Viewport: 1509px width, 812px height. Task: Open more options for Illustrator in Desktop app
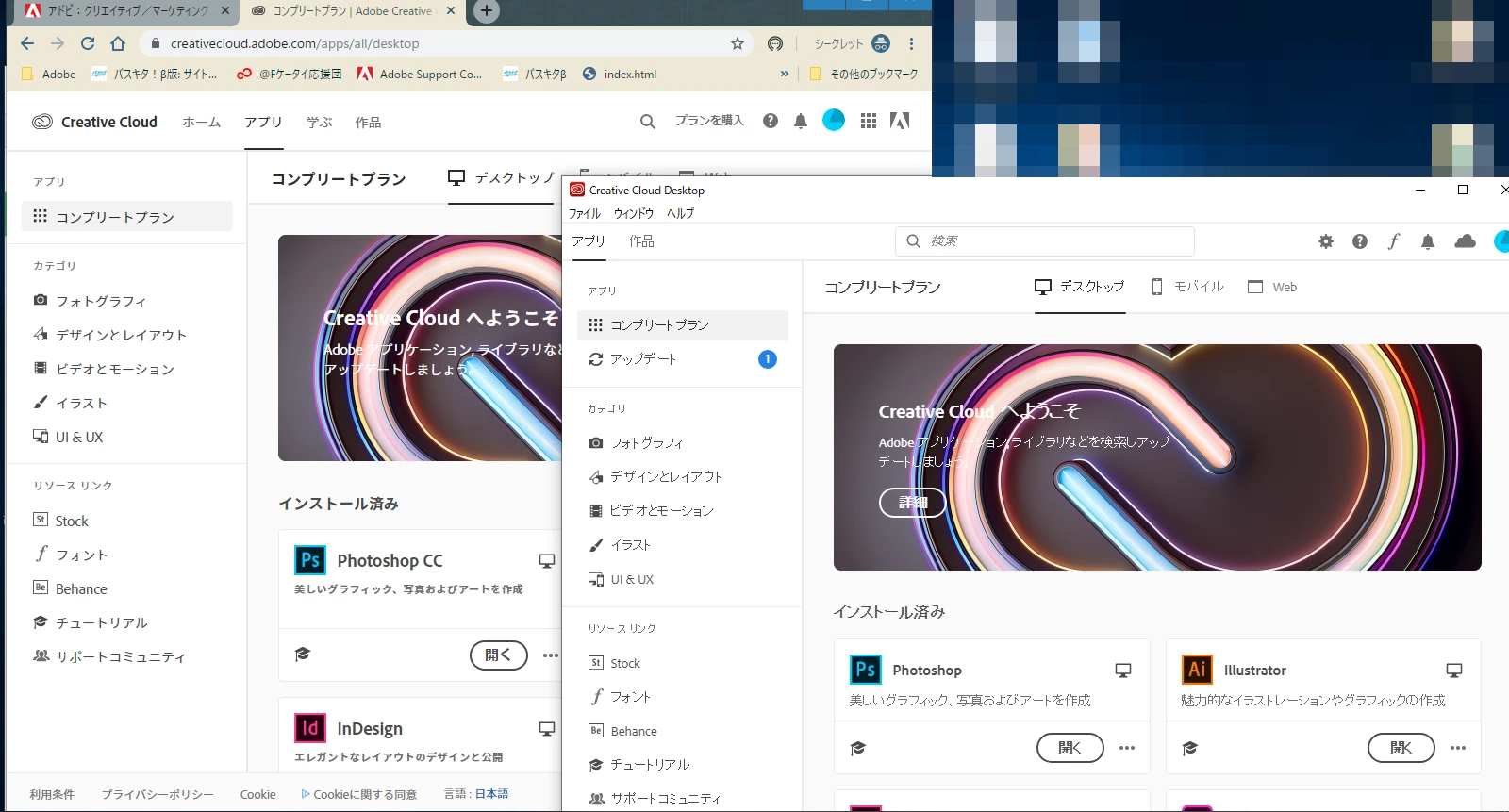pos(1458,748)
